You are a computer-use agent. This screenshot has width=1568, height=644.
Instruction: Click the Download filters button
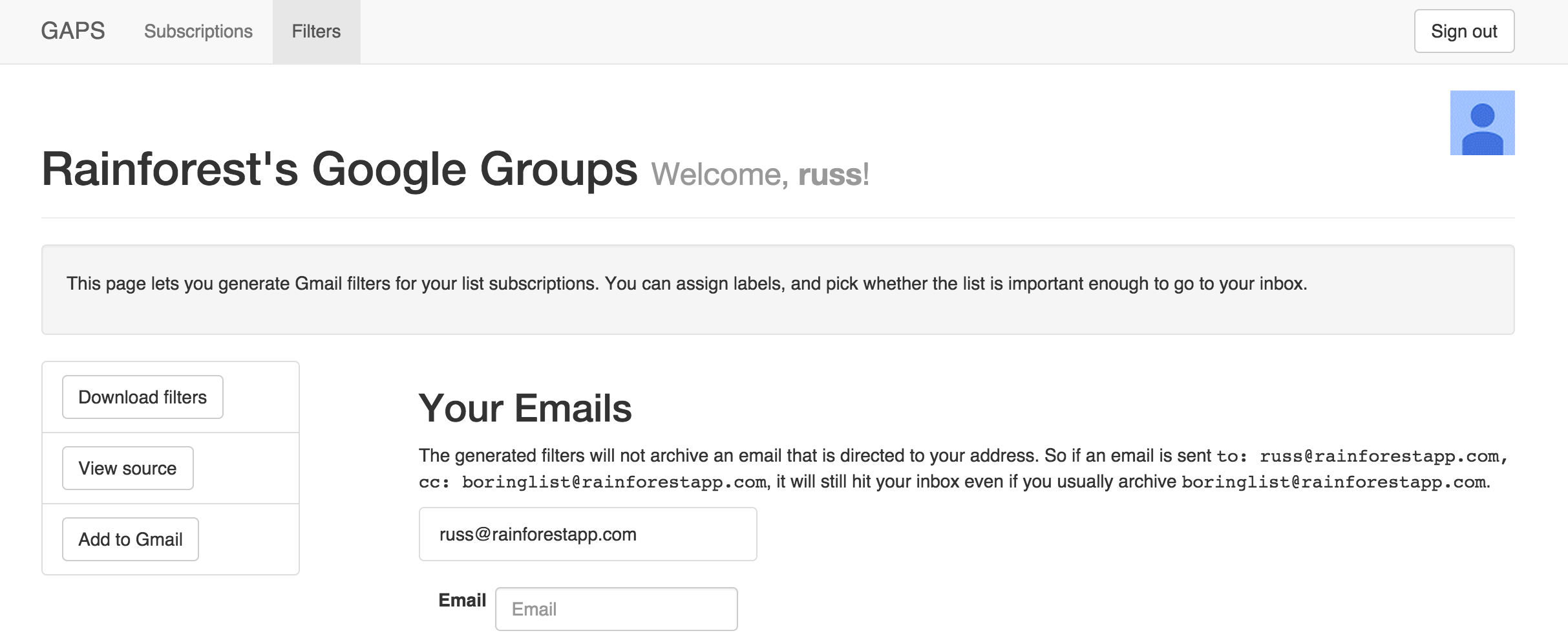pyautogui.click(x=143, y=397)
